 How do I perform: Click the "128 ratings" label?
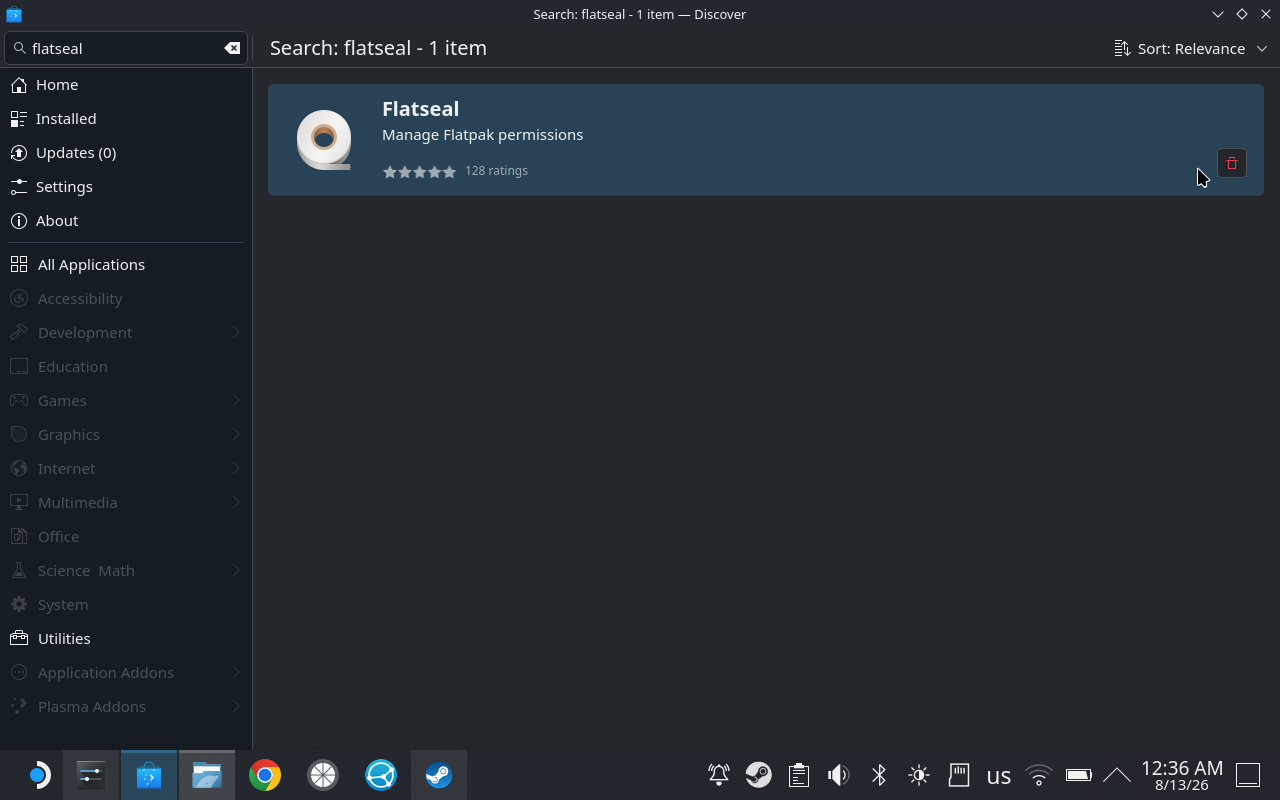(496, 171)
